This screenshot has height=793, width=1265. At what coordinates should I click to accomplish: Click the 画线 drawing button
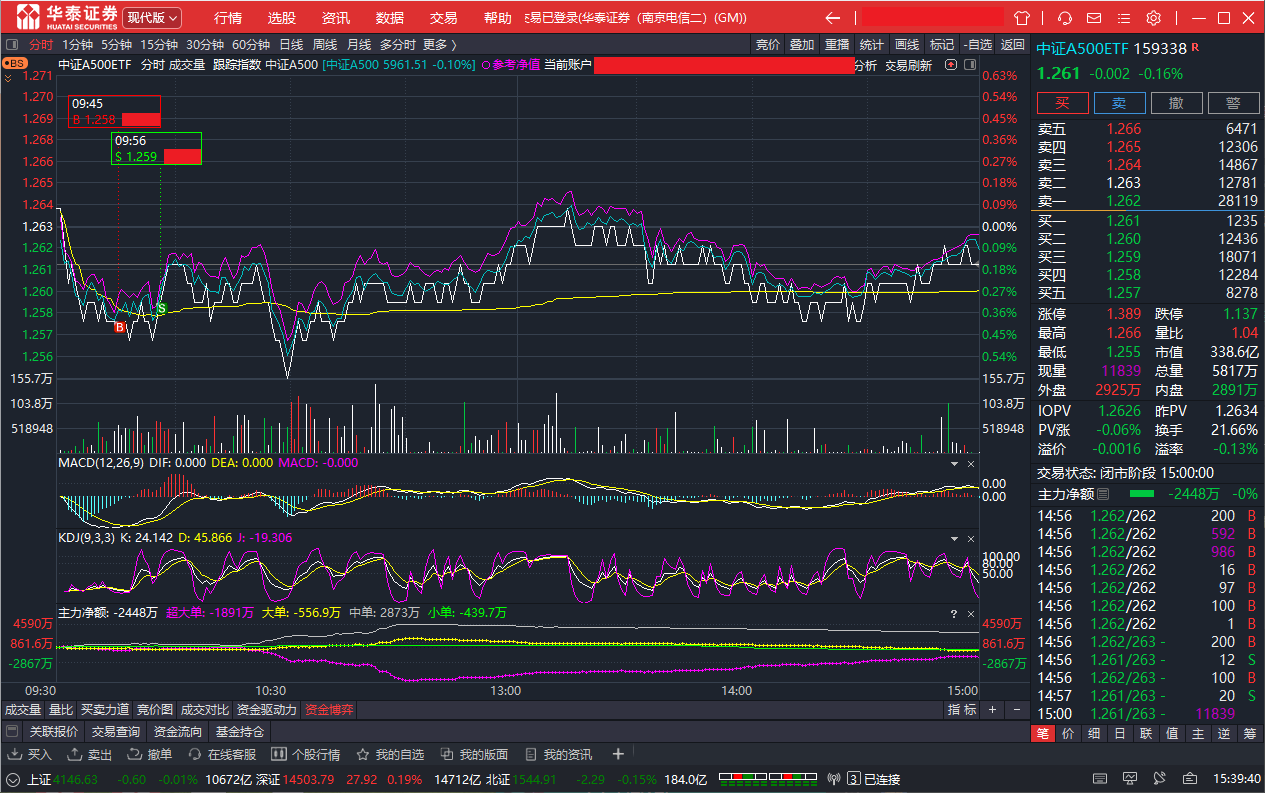coord(907,45)
